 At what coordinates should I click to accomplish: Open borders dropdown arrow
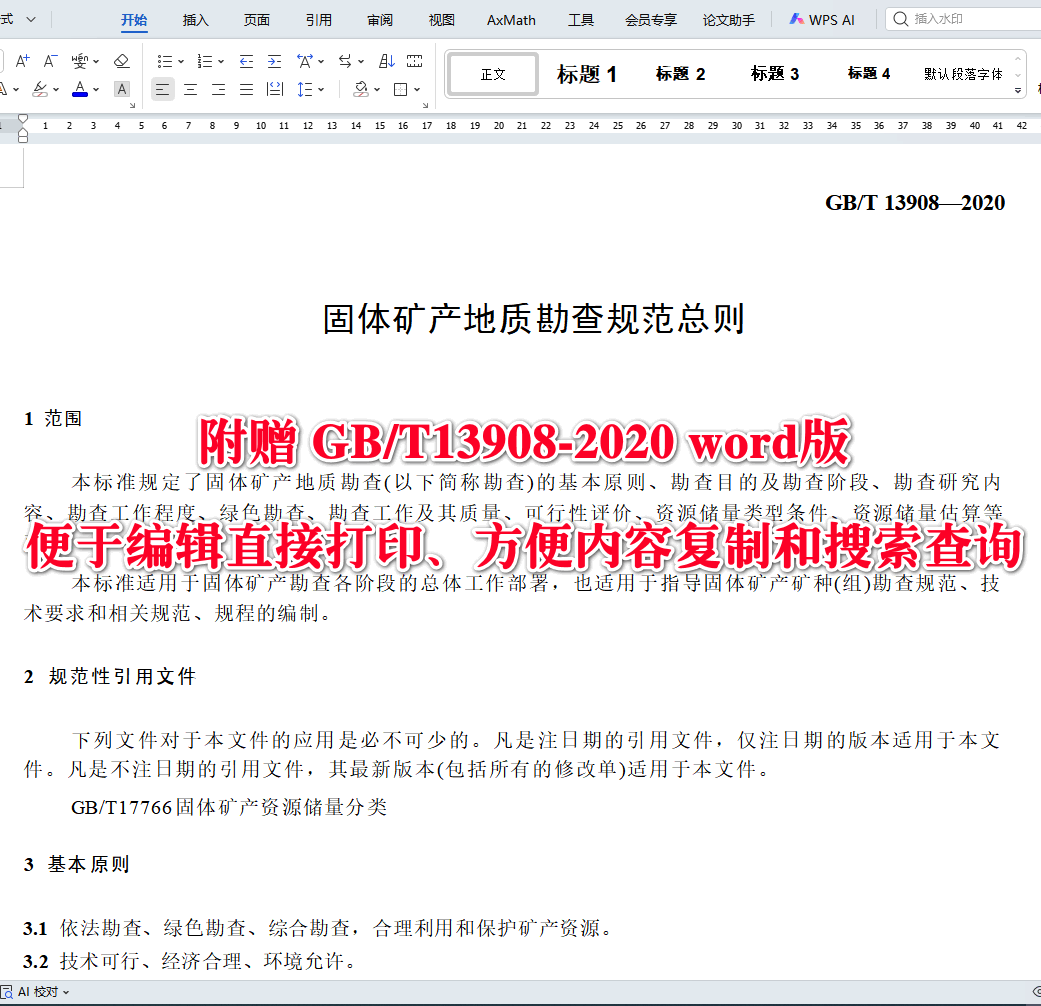[417, 89]
